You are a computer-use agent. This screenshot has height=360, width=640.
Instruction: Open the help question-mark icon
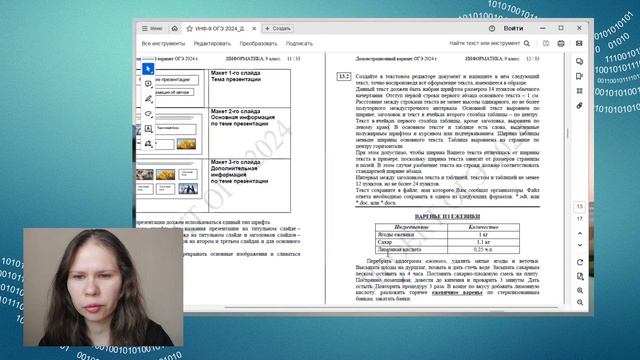492,29
